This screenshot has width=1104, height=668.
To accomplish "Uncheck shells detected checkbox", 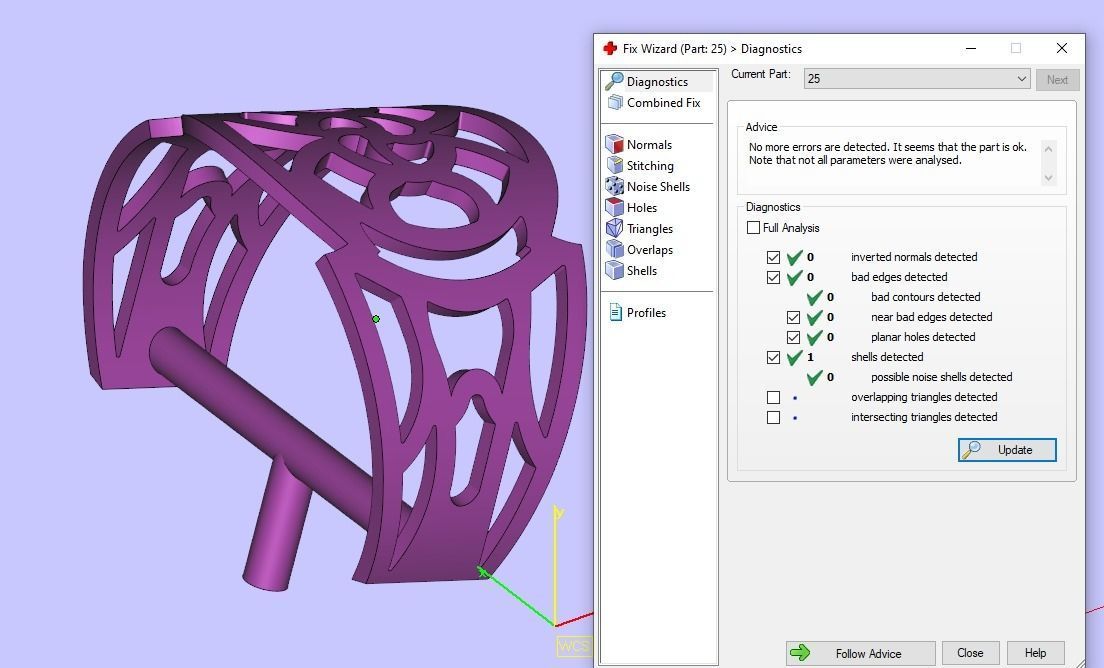I will tap(773, 358).
